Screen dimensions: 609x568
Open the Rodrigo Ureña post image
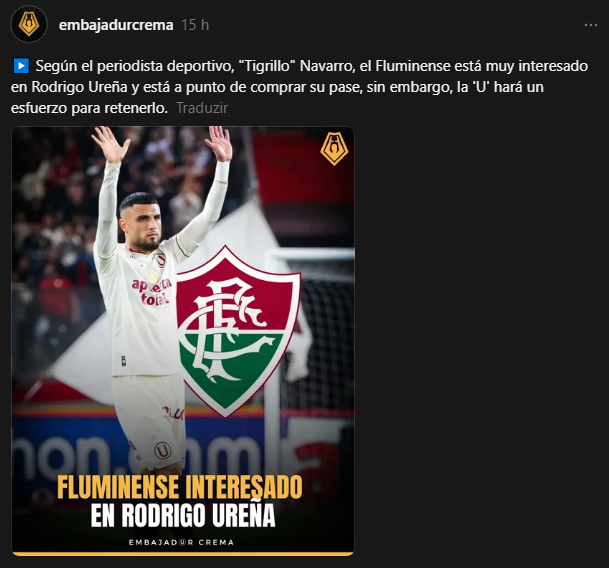pyautogui.click(x=183, y=341)
